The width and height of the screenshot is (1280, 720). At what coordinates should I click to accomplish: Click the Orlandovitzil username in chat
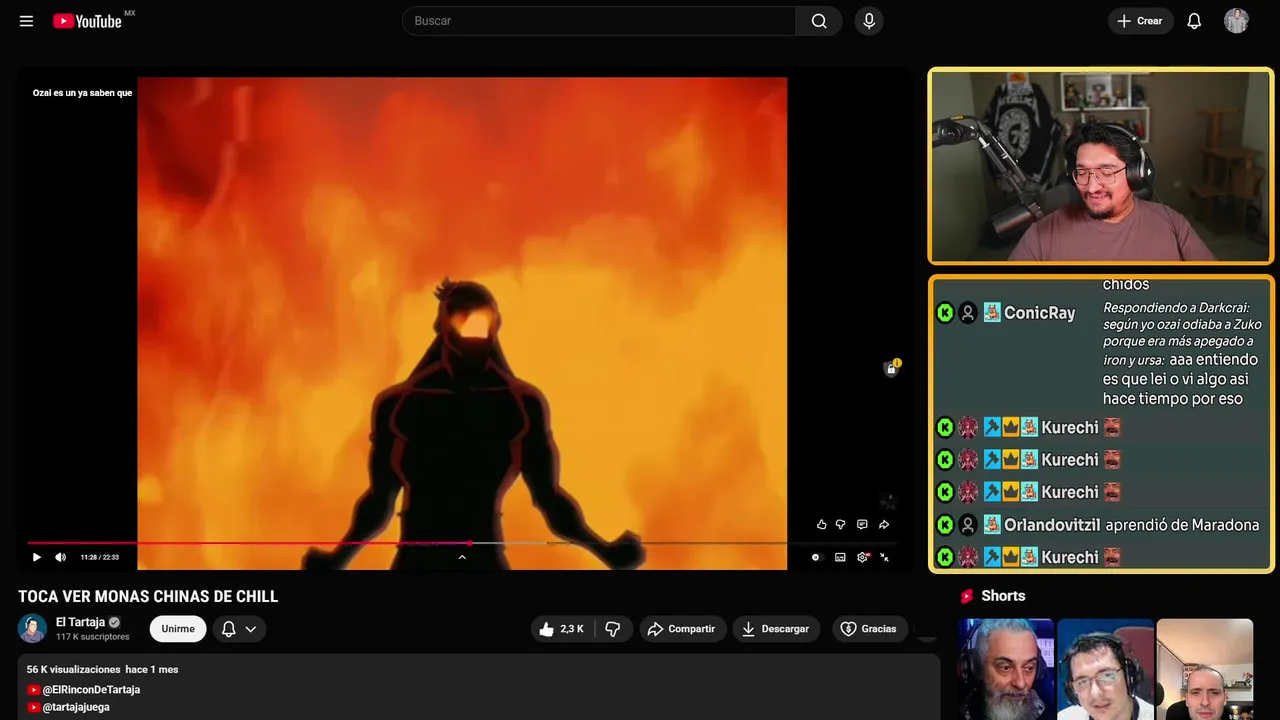(x=1052, y=525)
